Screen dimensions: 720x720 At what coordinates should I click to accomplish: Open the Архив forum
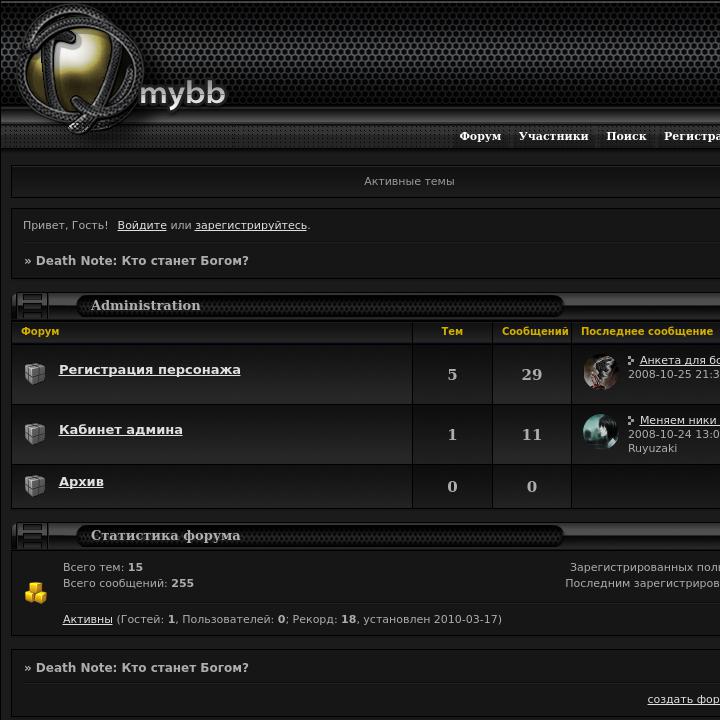pyautogui.click(x=81, y=482)
